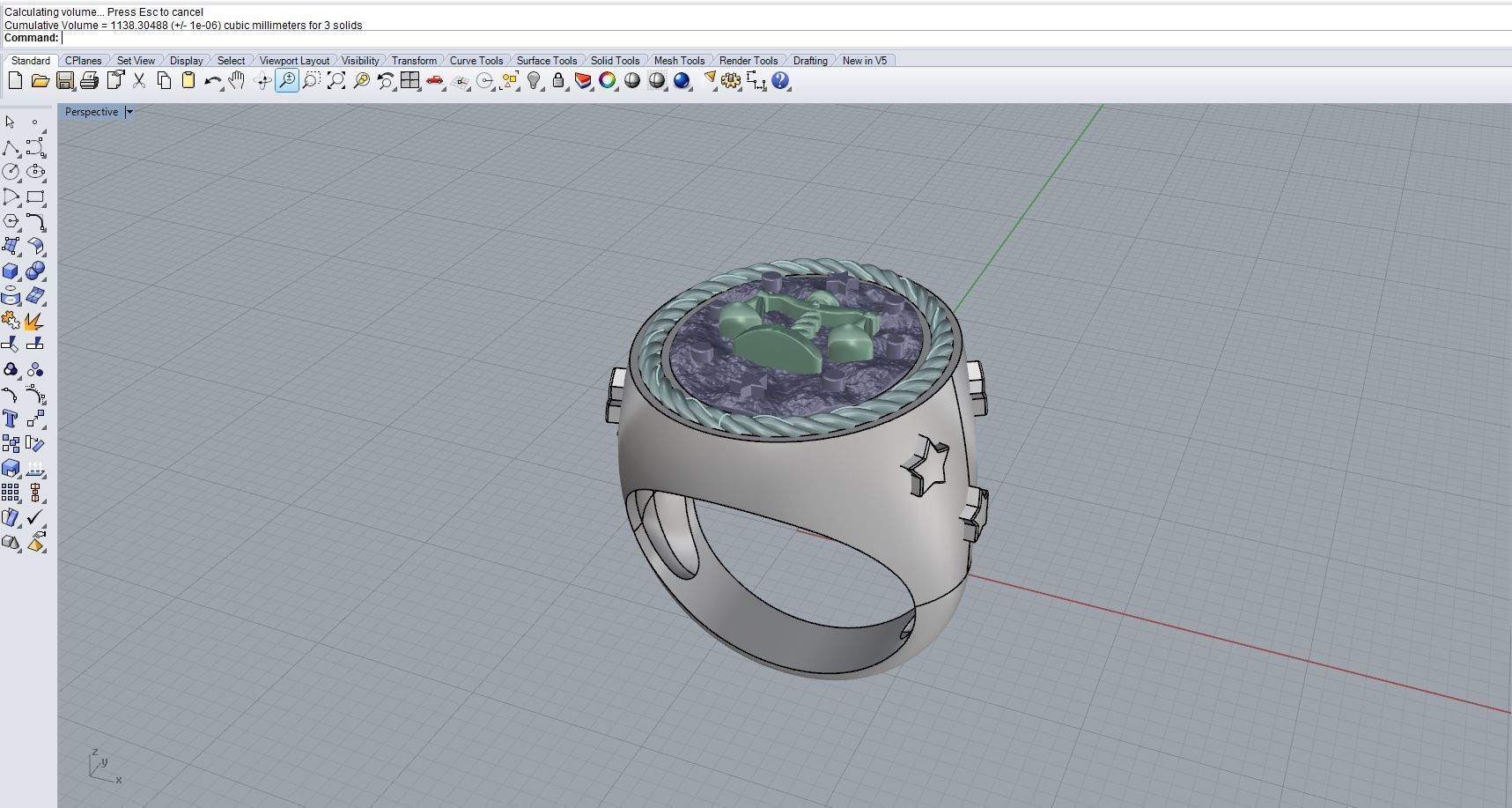Open a file with the folder icon
Viewport: 1512px width, 808px height.
pyautogui.click(x=40, y=81)
